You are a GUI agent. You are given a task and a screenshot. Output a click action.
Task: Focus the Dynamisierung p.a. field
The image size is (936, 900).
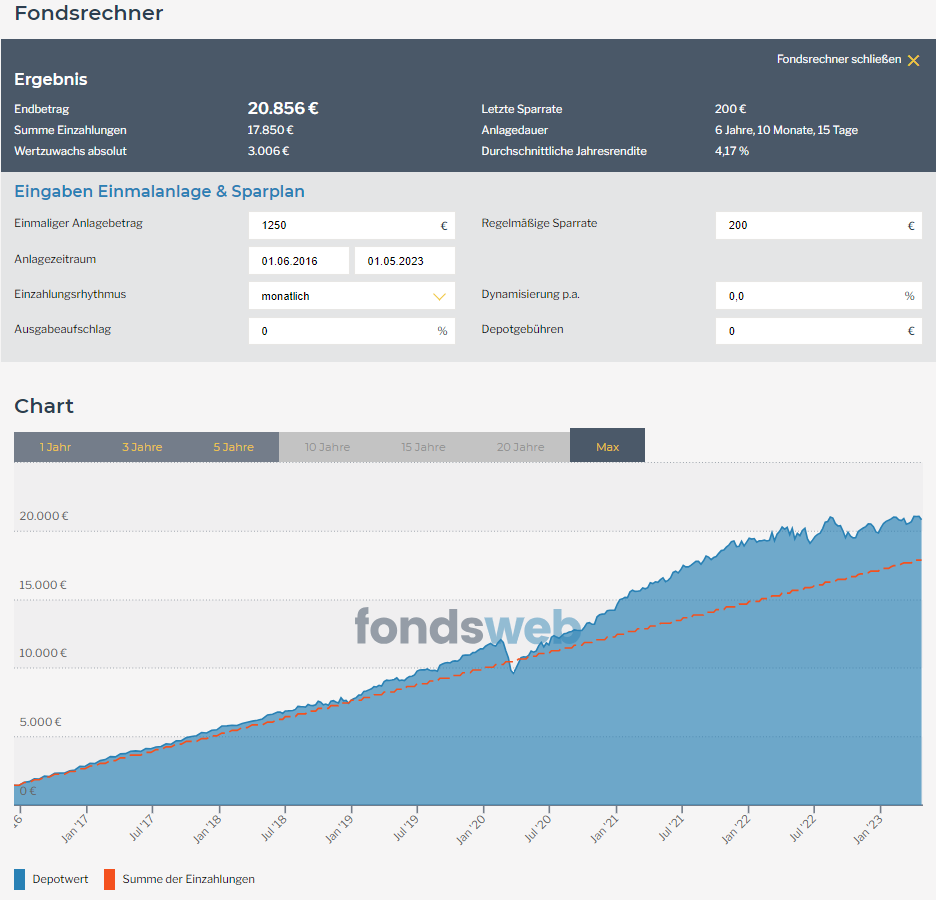pos(818,295)
